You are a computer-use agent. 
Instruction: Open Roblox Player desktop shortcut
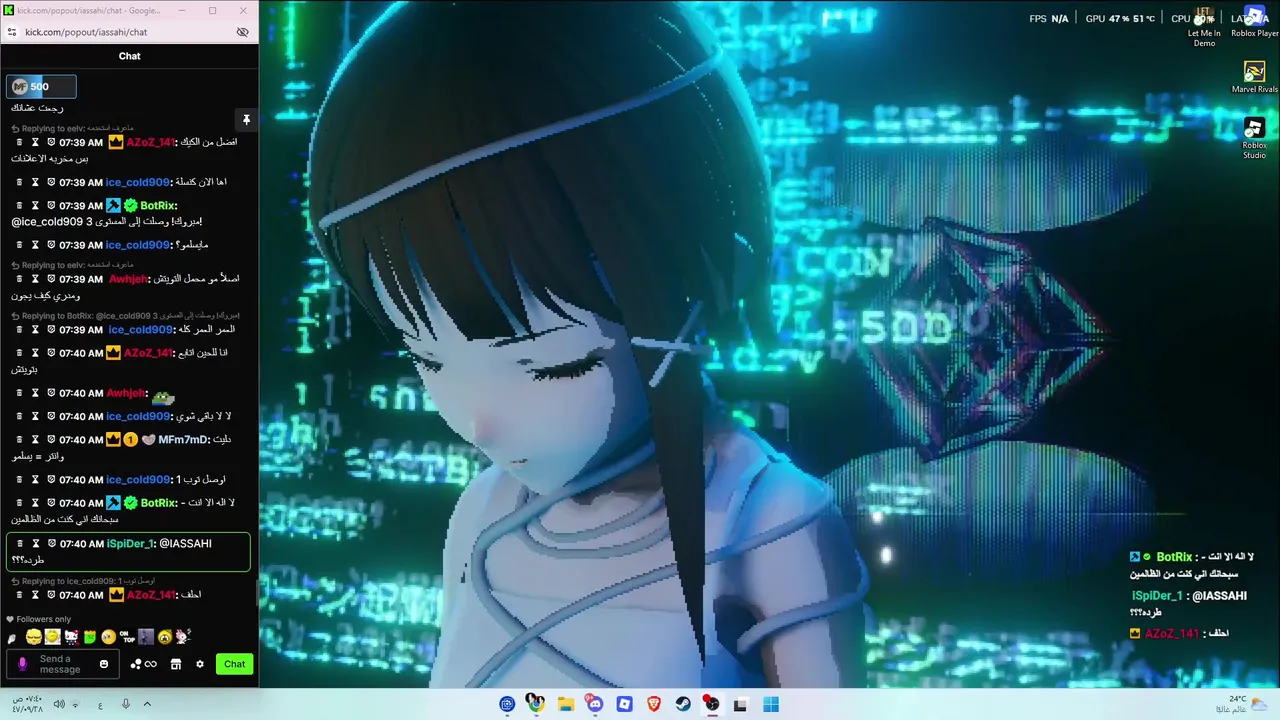pyautogui.click(x=1254, y=22)
